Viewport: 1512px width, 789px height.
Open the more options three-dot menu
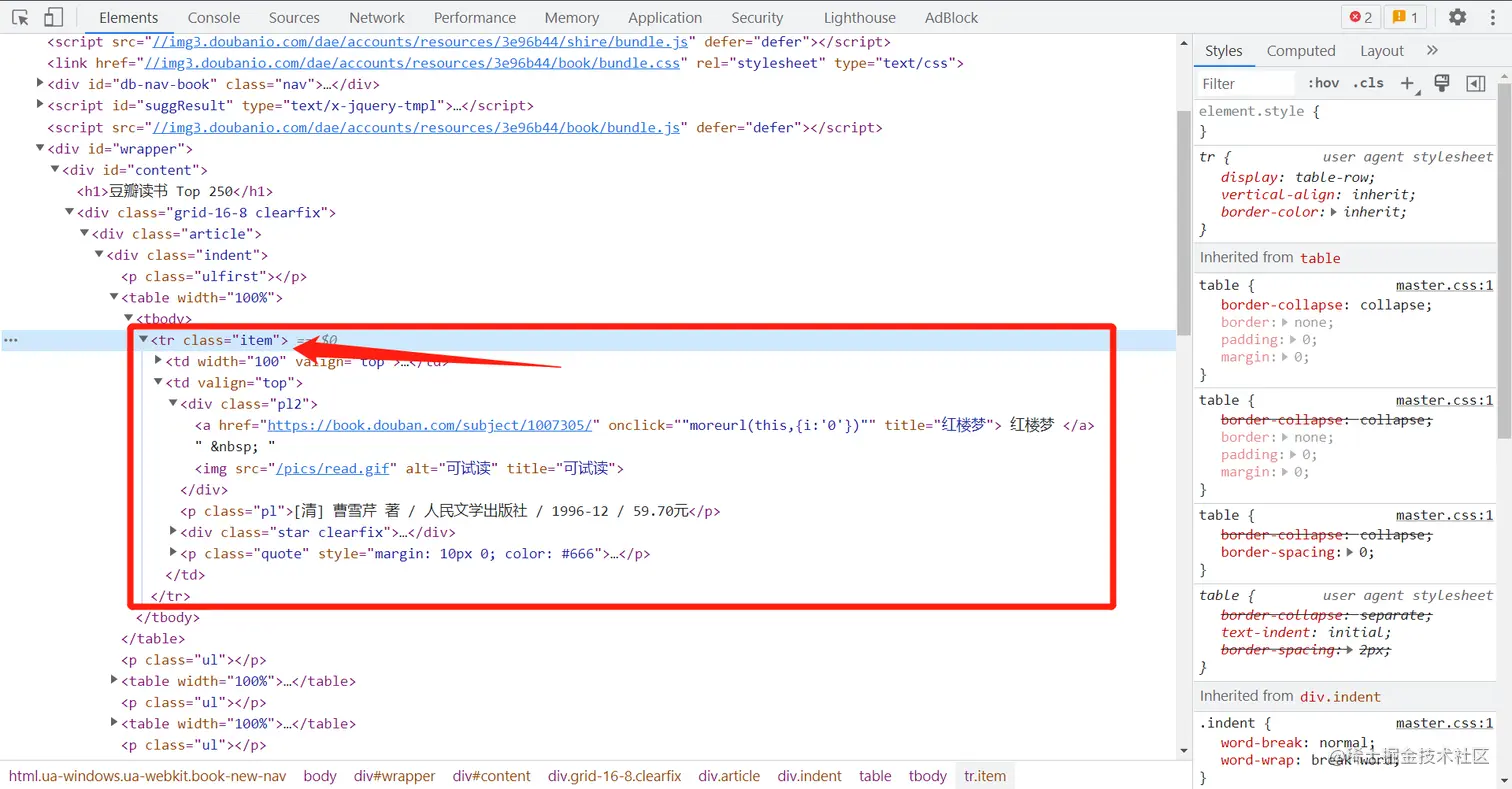tap(1494, 17)
